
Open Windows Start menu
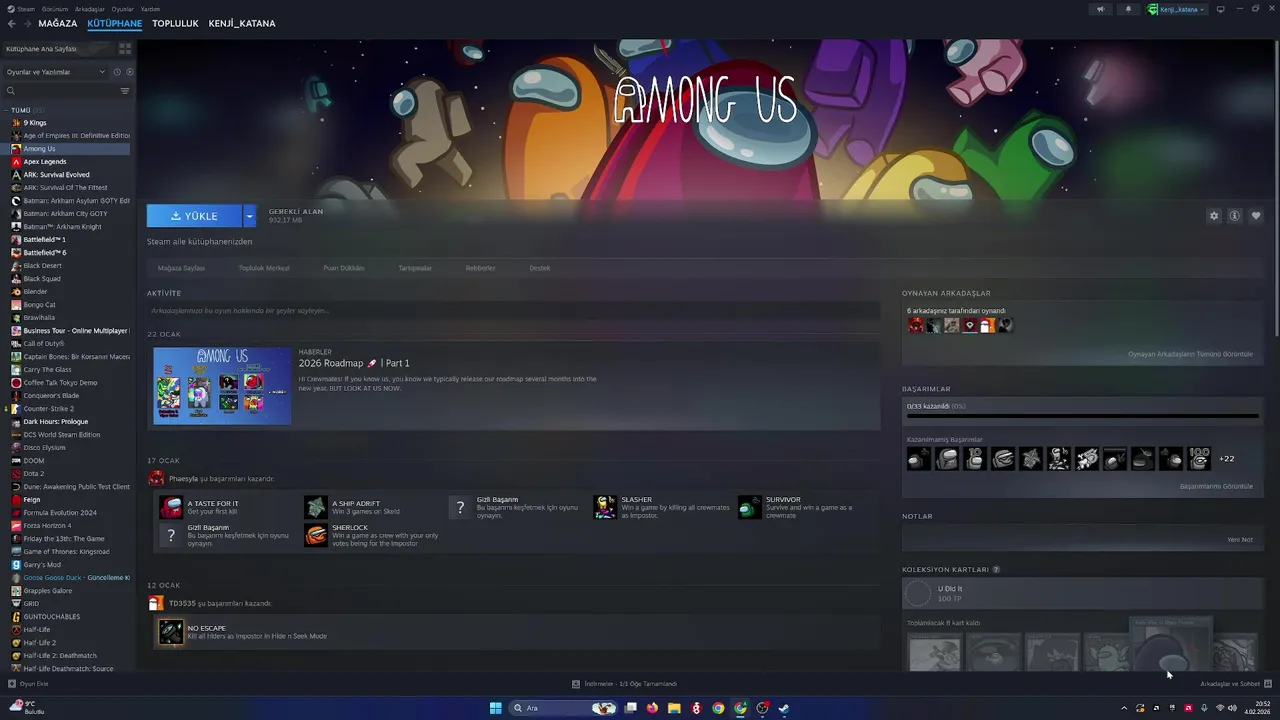495,708
